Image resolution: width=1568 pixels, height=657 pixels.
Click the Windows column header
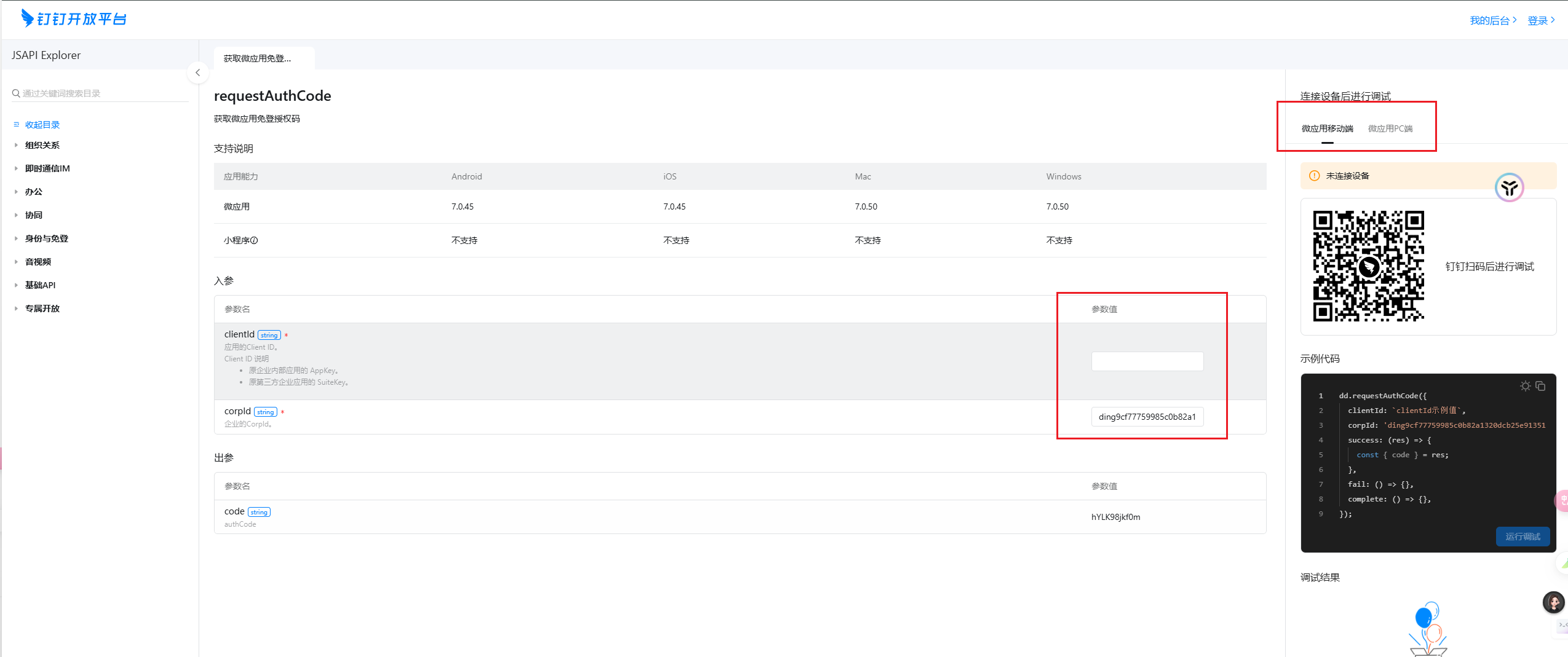pyautogui.click(x=1064, y=176)
